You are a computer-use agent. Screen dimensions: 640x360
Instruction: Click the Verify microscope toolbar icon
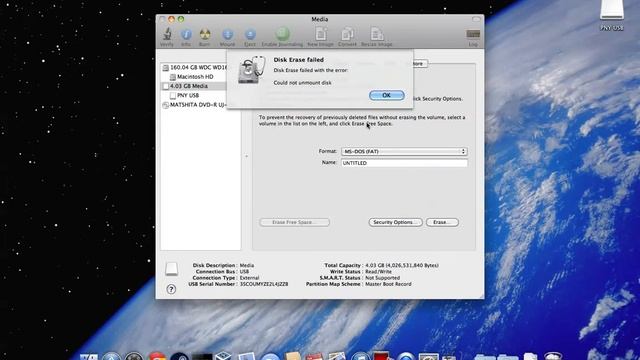(167, 34)
